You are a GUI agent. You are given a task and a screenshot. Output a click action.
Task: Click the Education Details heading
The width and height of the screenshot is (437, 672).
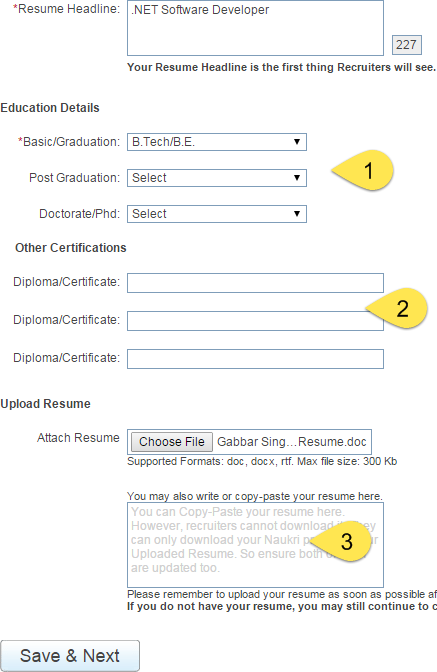pyautogui.click(x=50, y=108)
